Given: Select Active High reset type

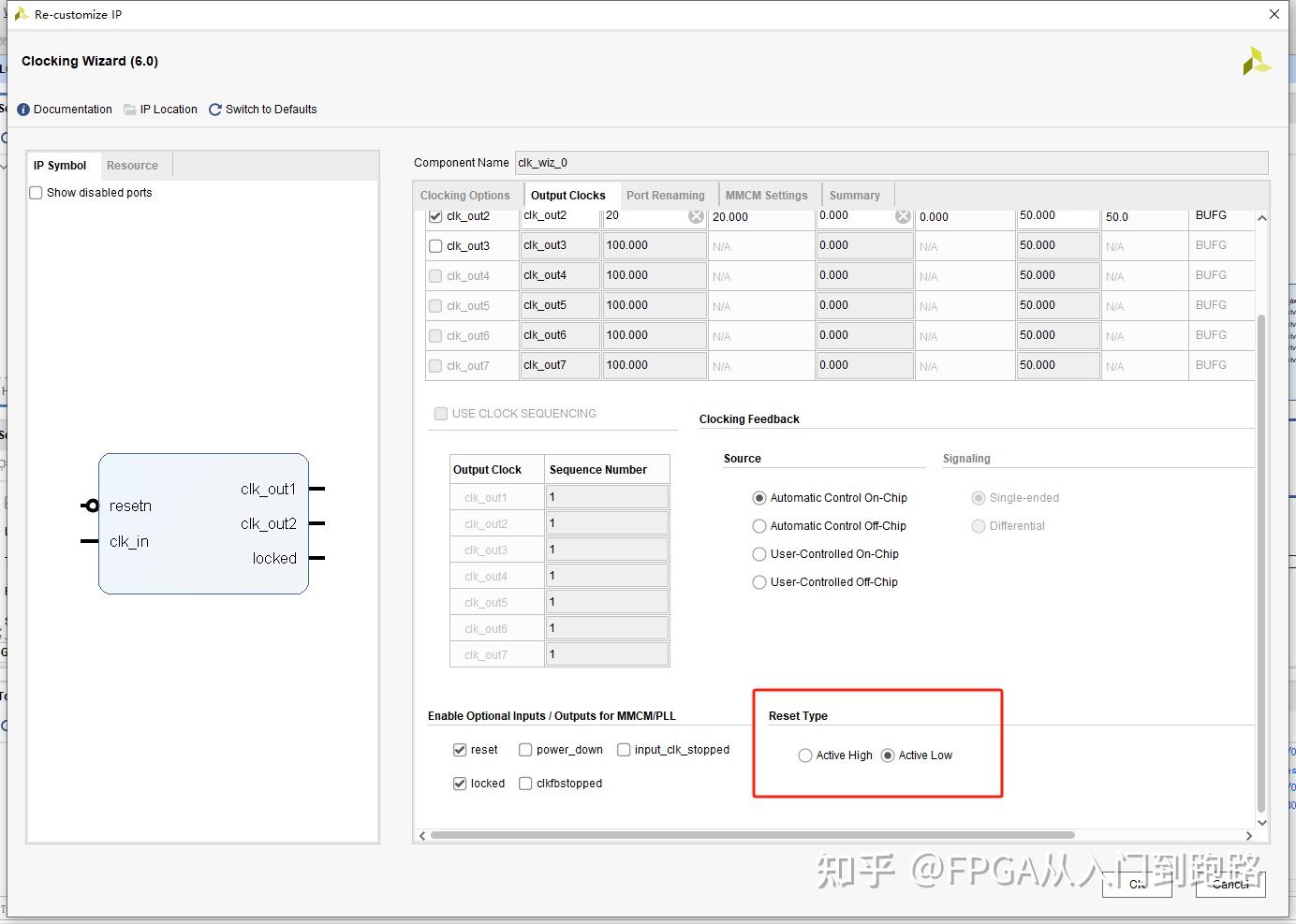Looking at the screenshot, I should click(805, 755).
